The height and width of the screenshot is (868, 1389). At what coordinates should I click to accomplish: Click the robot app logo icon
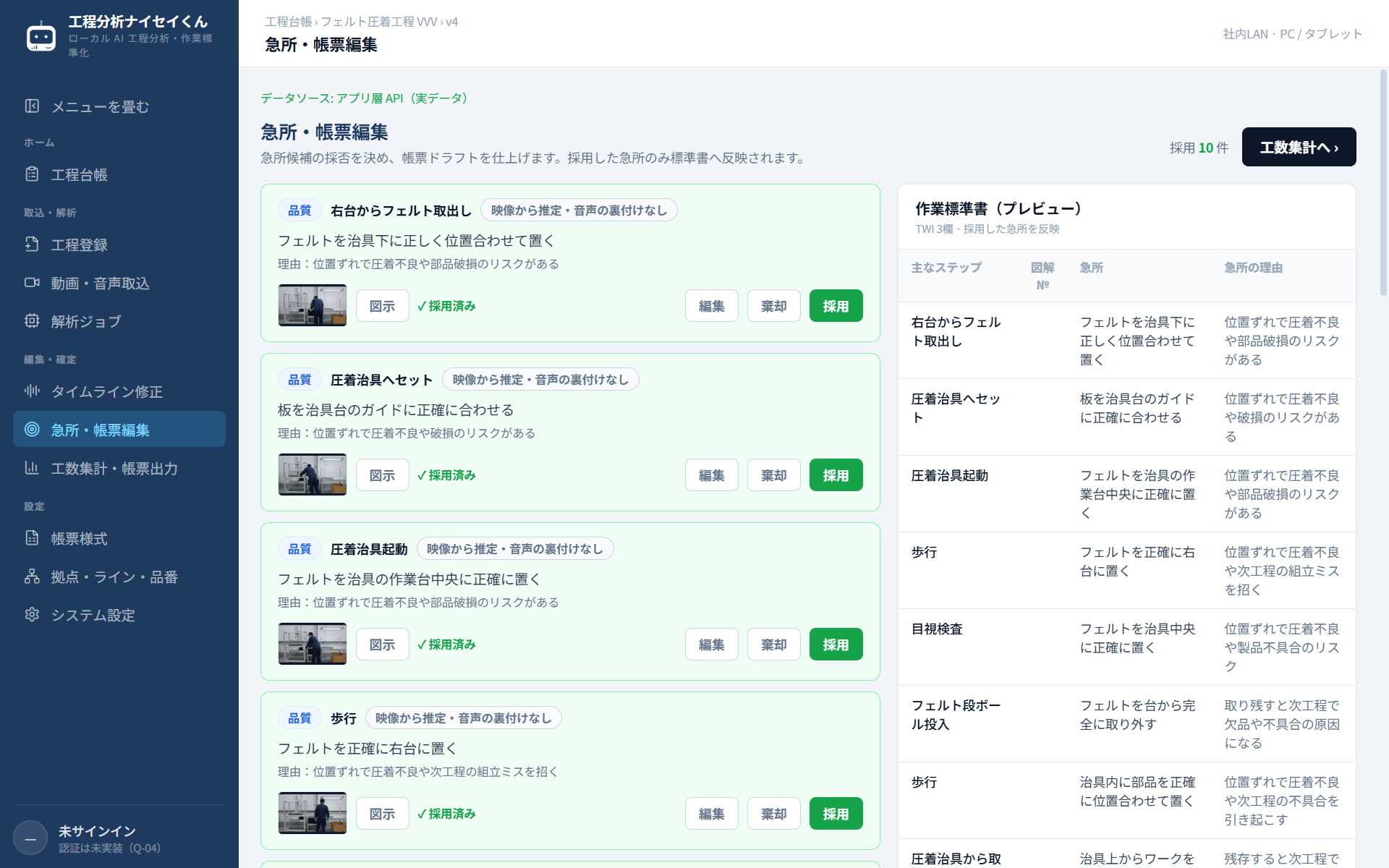[x=41, y=36]
